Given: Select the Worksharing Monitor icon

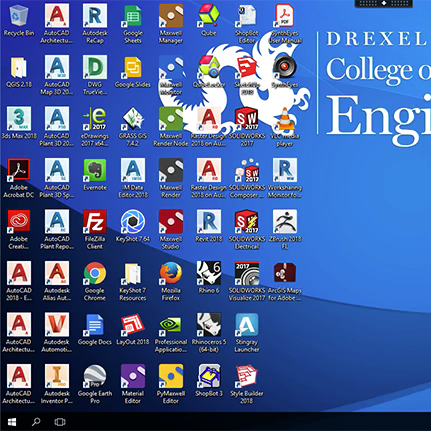Looking at the screenshot, I should tap(285, 170).
